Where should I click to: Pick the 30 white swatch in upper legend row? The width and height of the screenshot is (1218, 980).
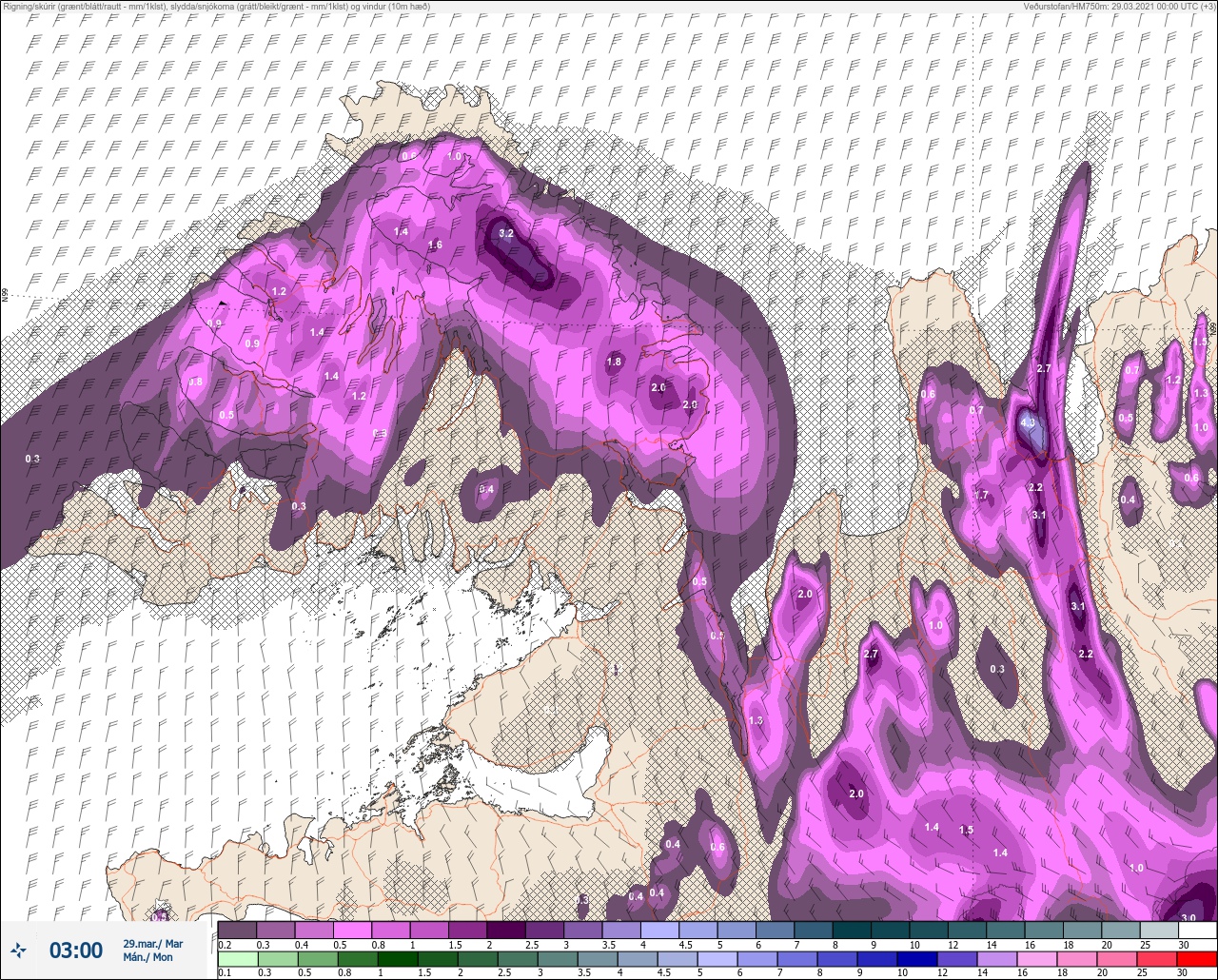[x=1197, y=929]
